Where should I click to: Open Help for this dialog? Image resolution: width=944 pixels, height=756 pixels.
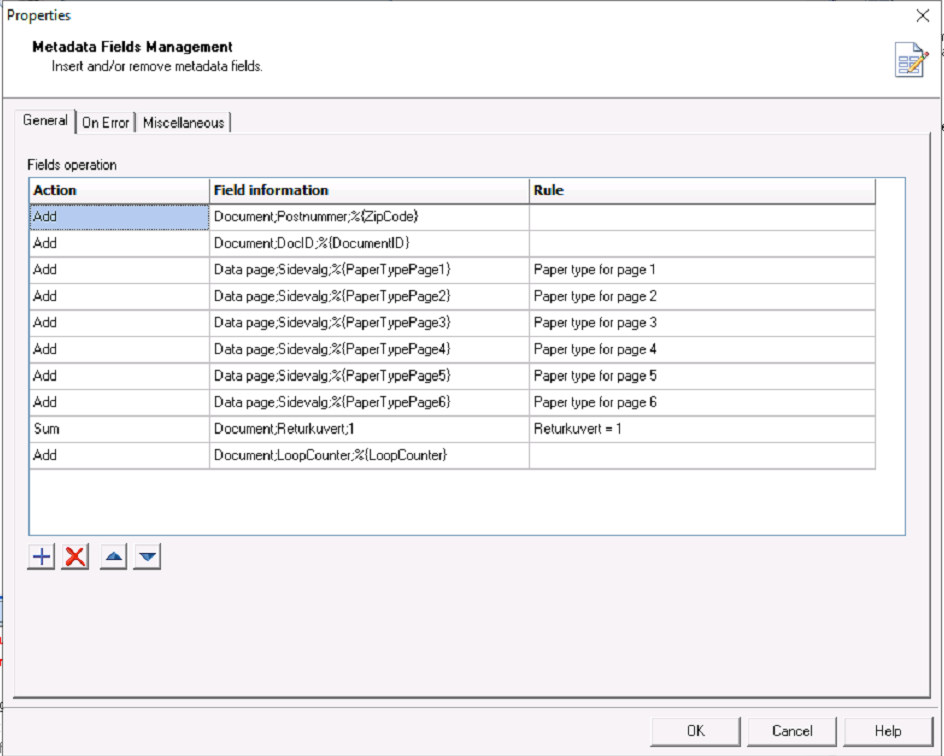tap(888, 731)
